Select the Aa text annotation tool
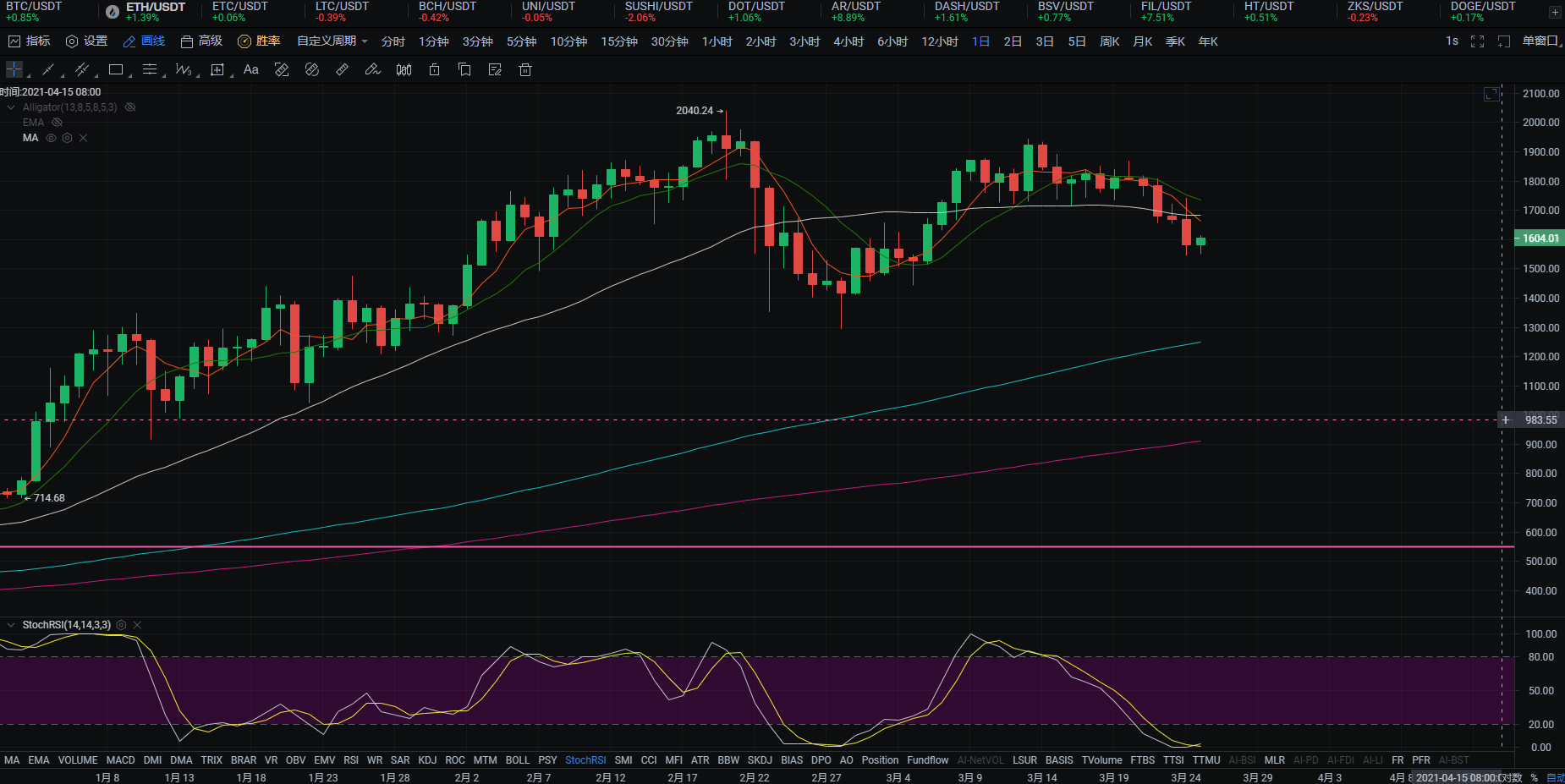This screenshot has height=784, width=1565. [250, 69]
